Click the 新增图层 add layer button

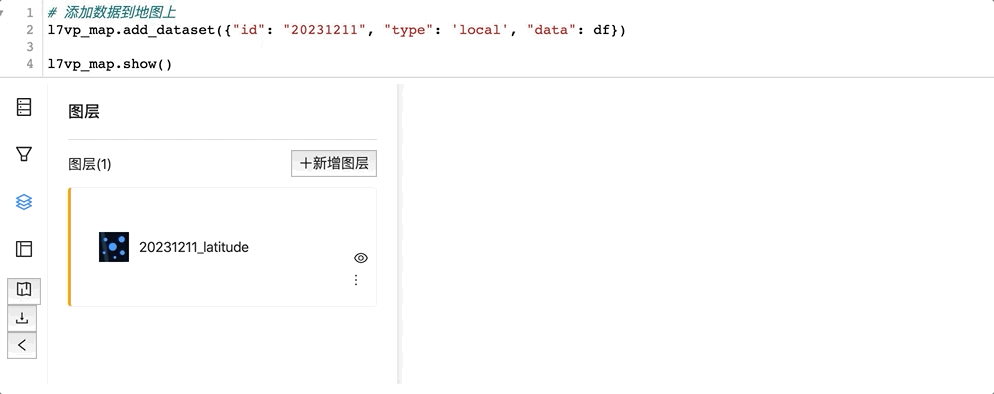pos(334,163)
